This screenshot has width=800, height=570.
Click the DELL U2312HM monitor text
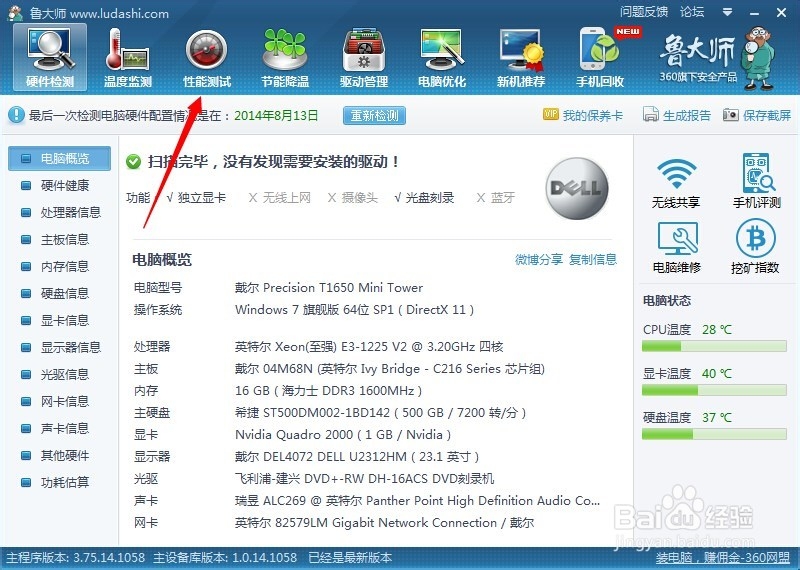(357, 457)
